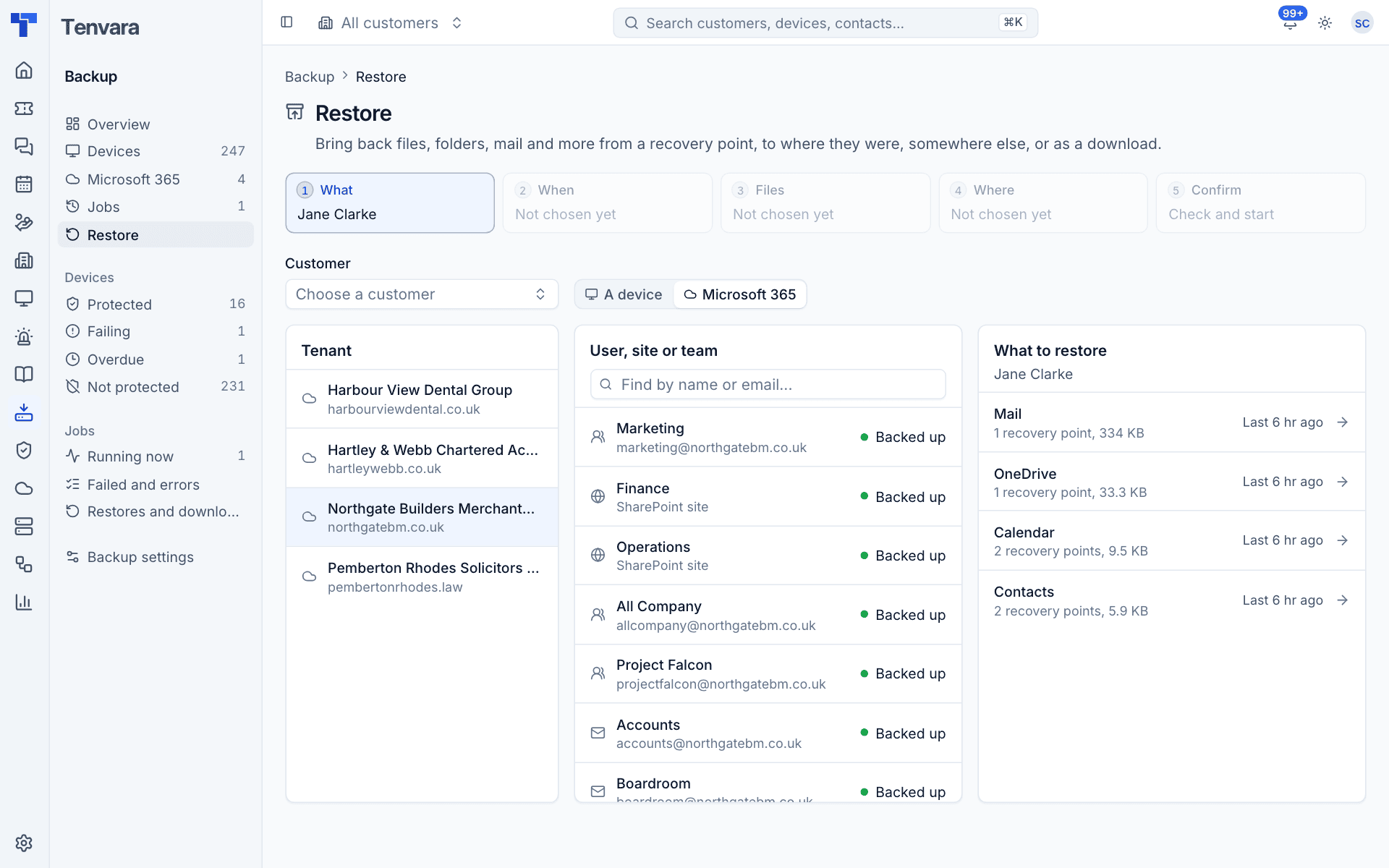This screenshot has width=1389, height=868.
Task: Select Hartley & Webb Chartered tenant
Action: coord(422,459)
